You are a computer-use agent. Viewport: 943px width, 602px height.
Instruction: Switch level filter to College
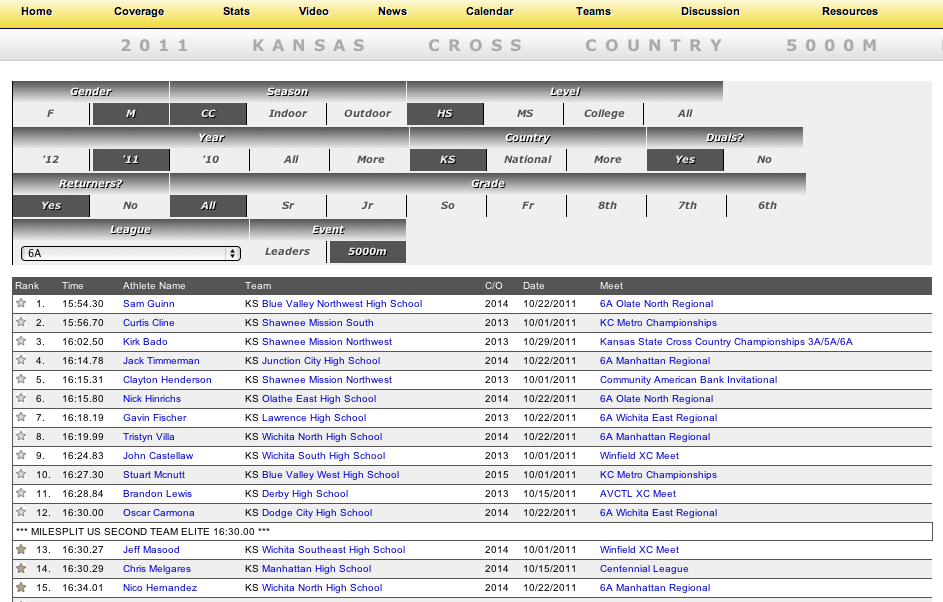[604, 114]
